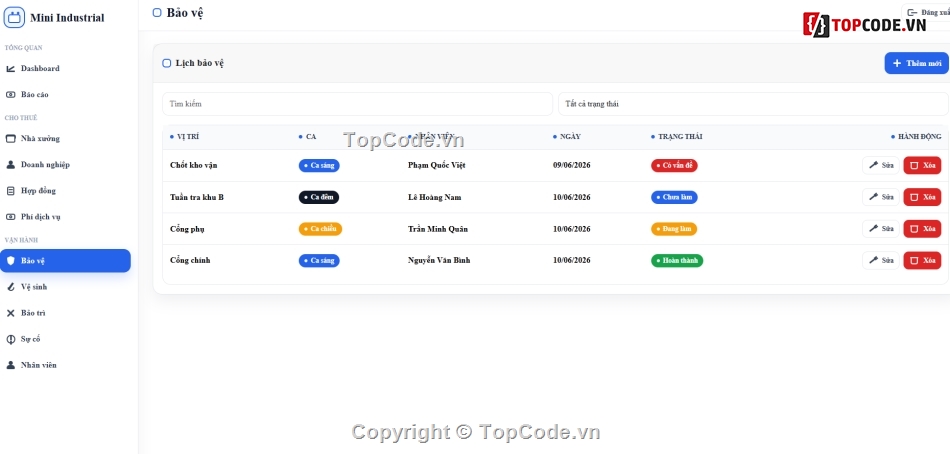
Task: Click Ca sáng badge in Cổng chính row
Action: click(319, 261)
